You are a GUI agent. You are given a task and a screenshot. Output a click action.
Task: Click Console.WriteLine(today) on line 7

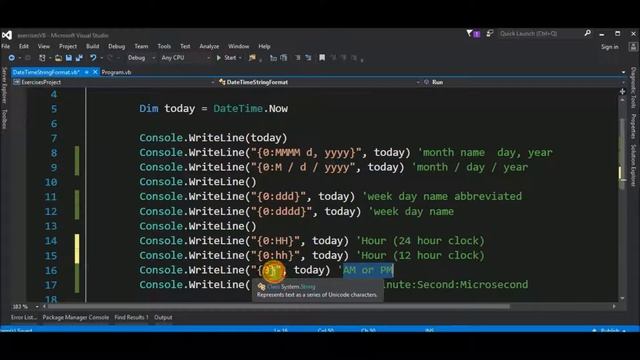213,138
